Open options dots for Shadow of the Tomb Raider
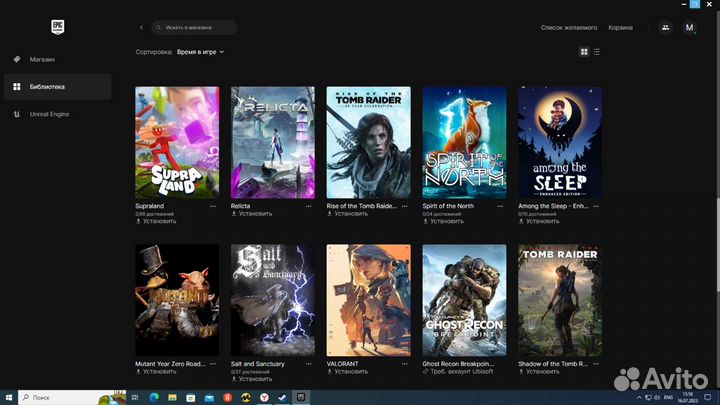Image resolution: width=720 pixels, height=405 pixels. [596, 364]
